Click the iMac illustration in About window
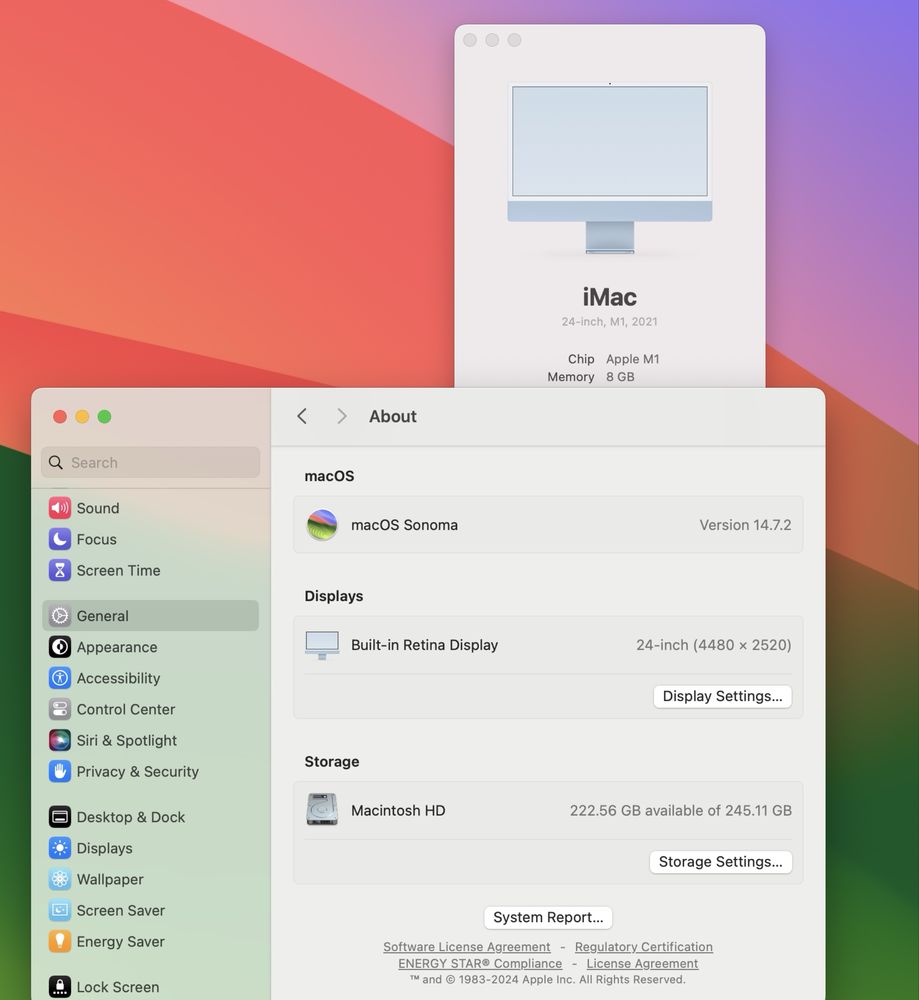The image size is (919, 1000). coord(610,168)
